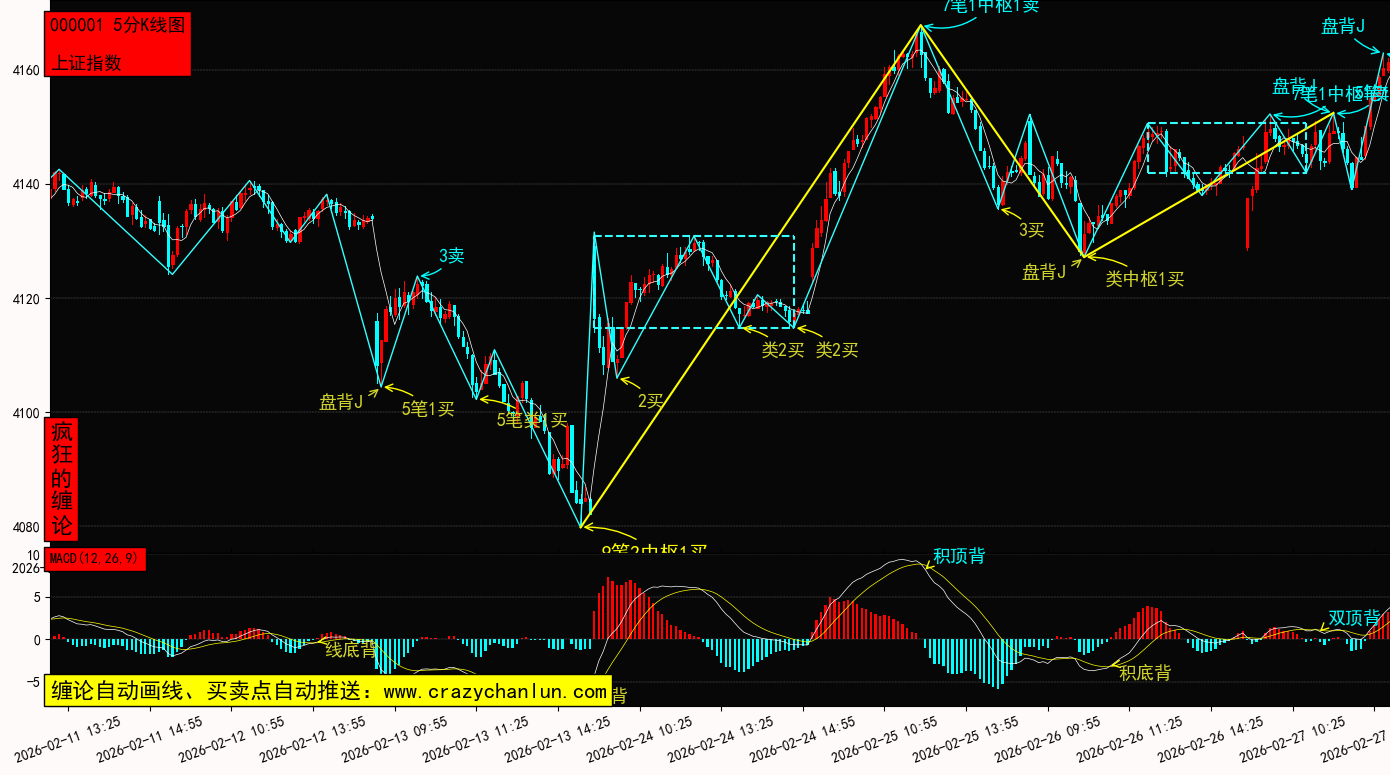This screenshot has width=1390, height=775.
Task: Click the 4160 price axis label
Action: point(25,71)
